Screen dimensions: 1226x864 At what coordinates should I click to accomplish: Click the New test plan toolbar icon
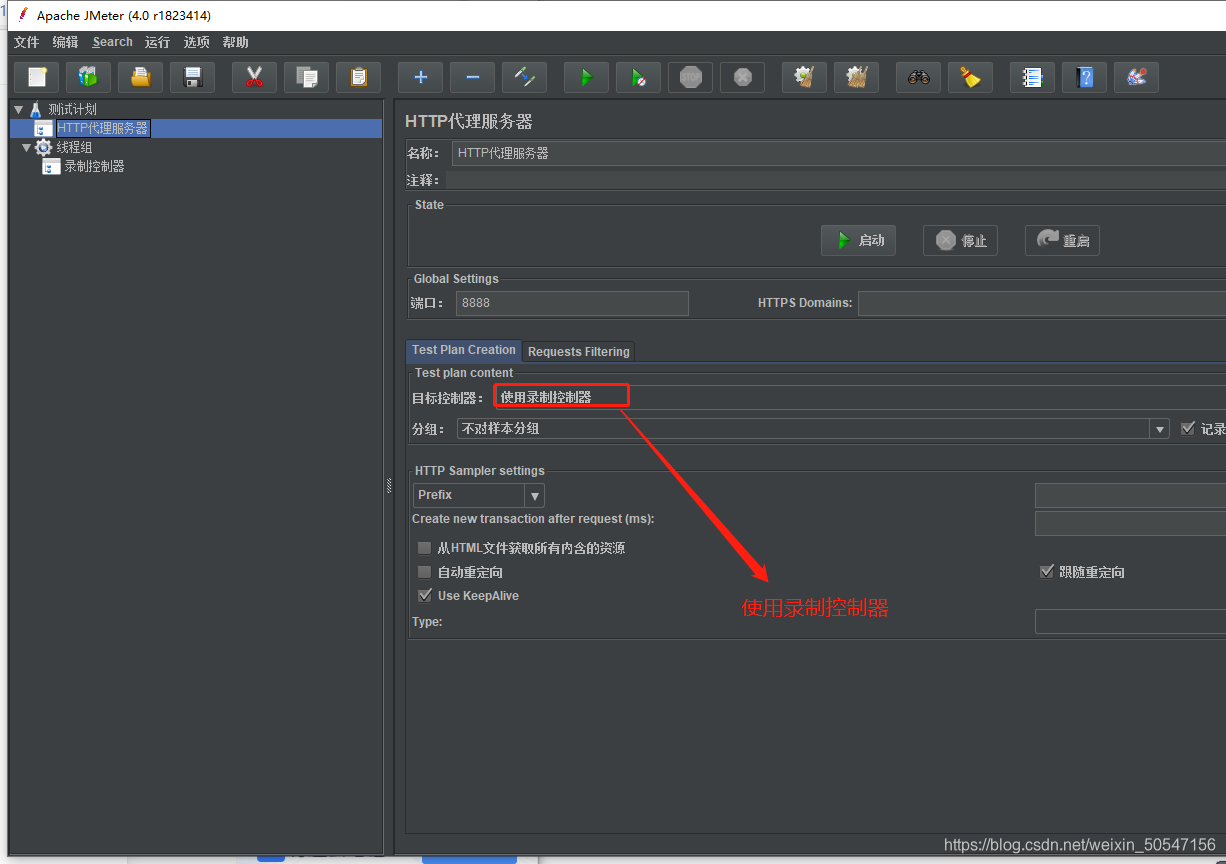point(37,77)
